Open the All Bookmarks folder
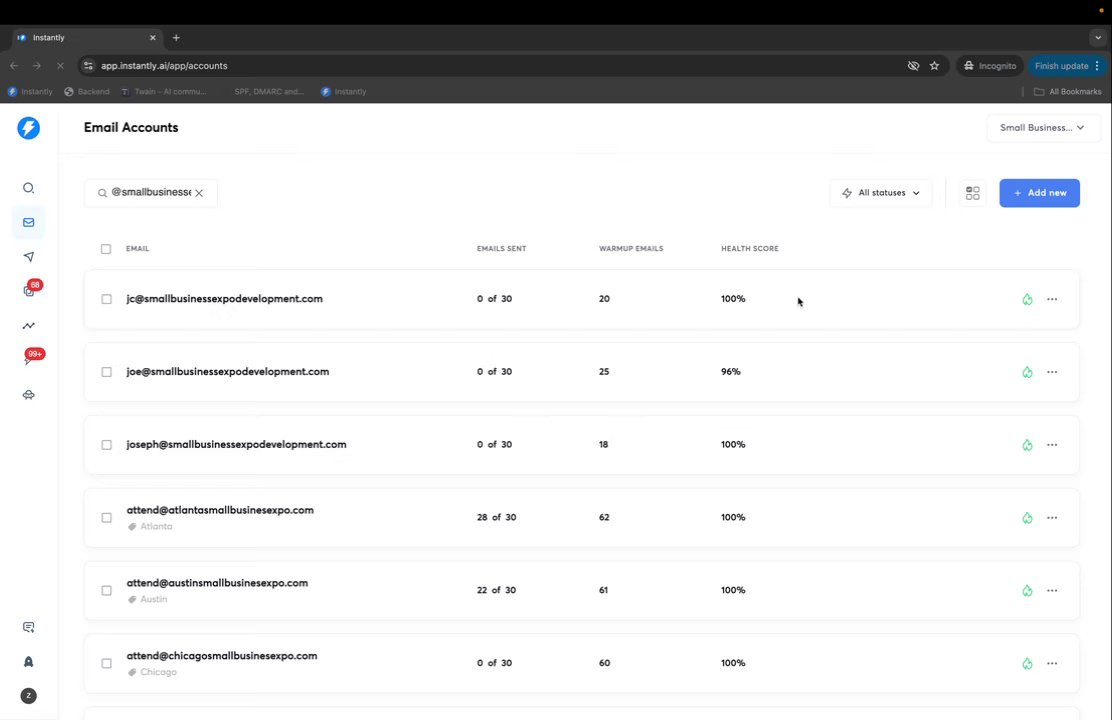The width and height of the screenshot is (1112, 720). tap(1068, 92)
